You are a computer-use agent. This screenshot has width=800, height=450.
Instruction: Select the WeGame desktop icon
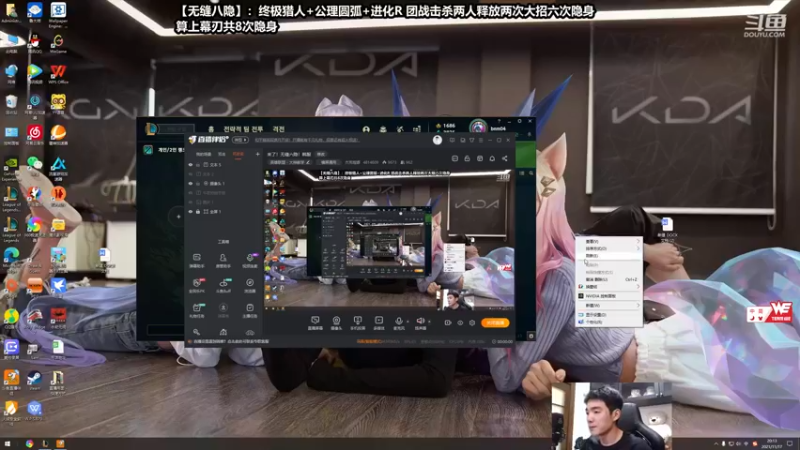[58, 42]
